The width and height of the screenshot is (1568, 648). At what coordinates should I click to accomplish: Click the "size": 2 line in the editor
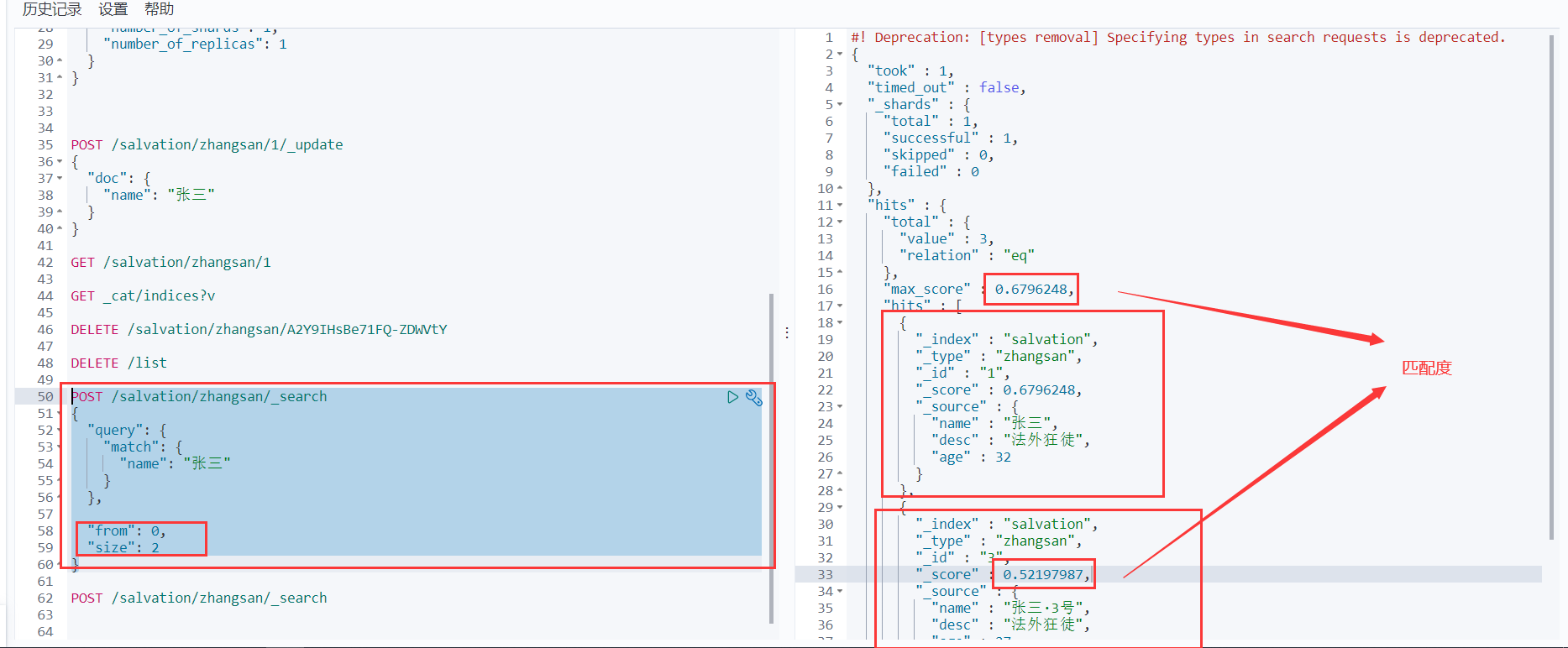pyautogui.click(x=123, y=547)
